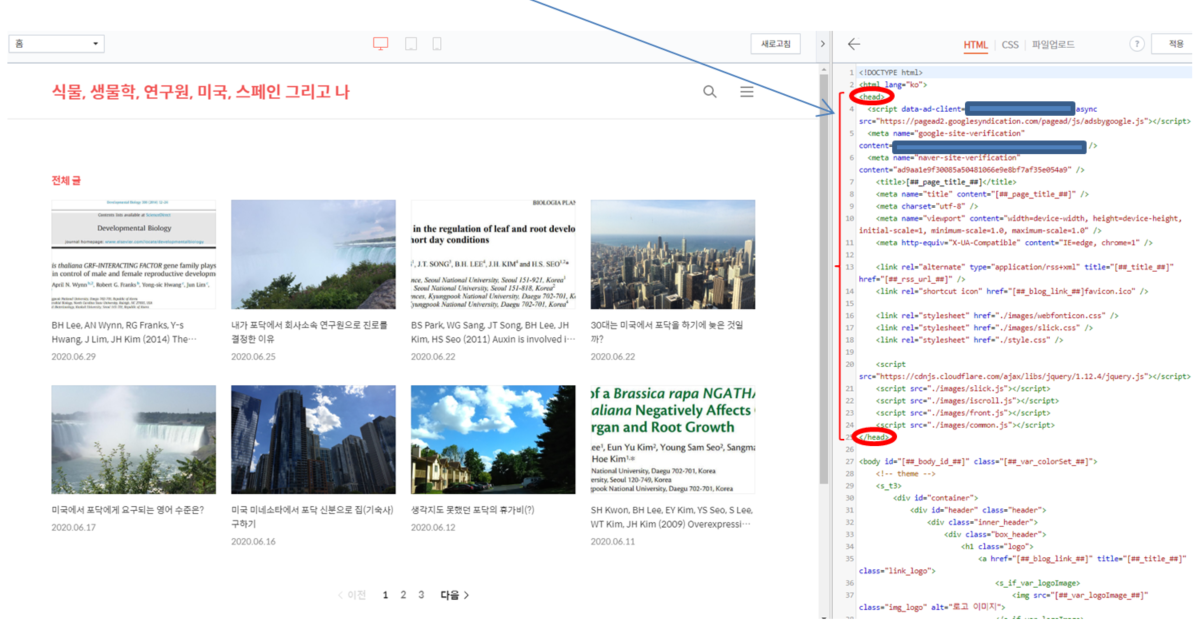Click style.css stylesheet link line
Viewport: 1194px width, 623px height.
point(969,340)
